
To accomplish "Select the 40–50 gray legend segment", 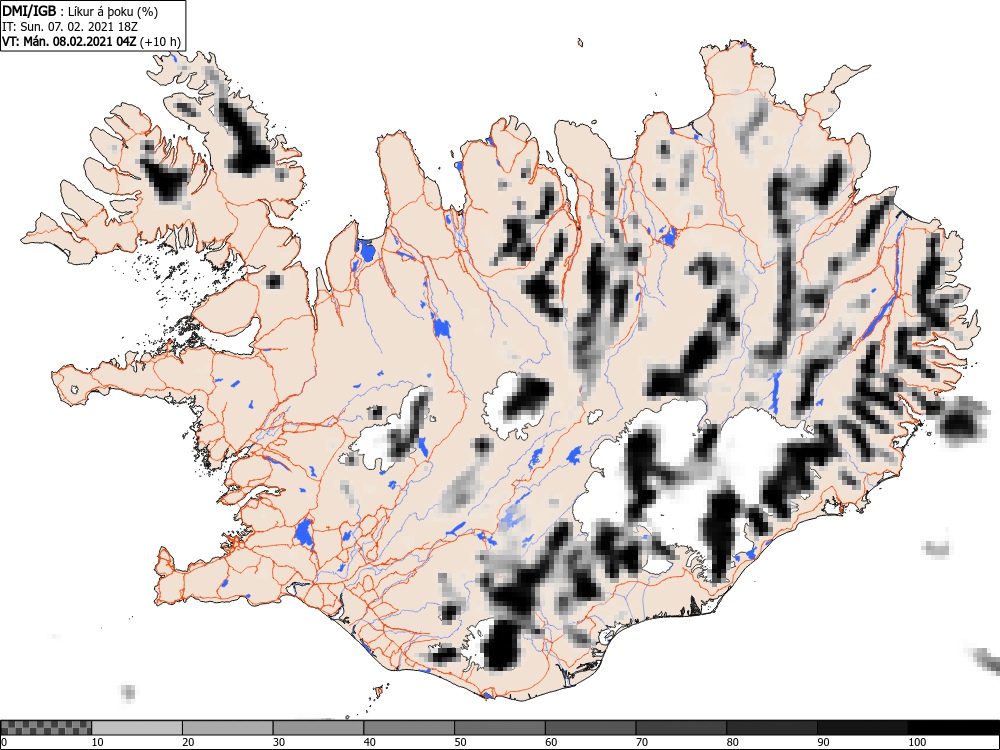I will (409, 728).
